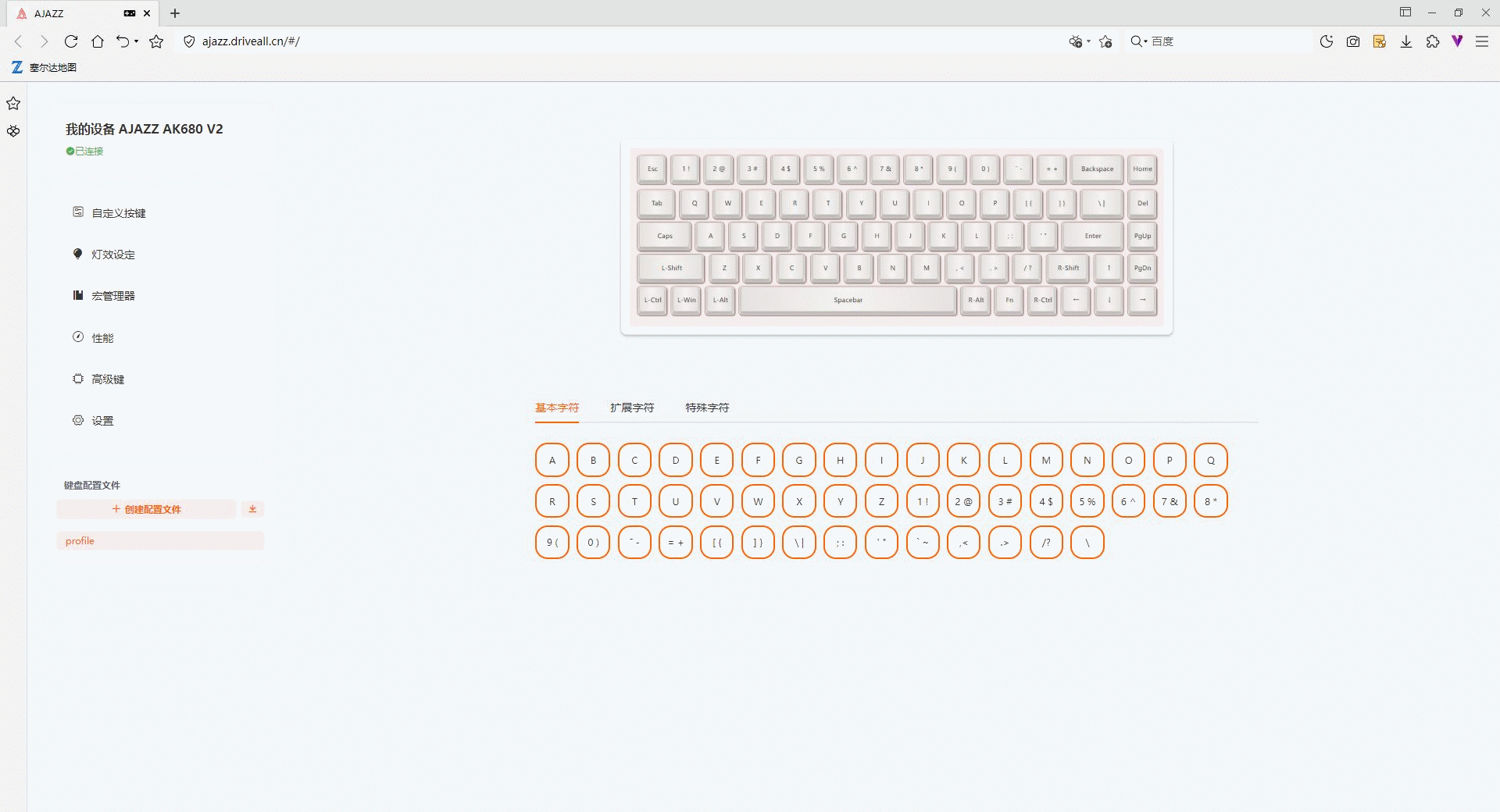Click the favorites star in left sidebar
Screen dimensions: 1500x812
click(x=13, y=103)
